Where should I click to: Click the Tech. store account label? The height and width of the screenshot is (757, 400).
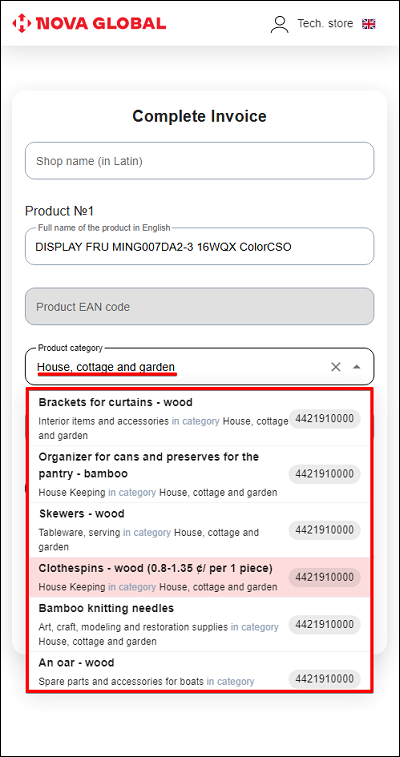[x=325, y=23]
